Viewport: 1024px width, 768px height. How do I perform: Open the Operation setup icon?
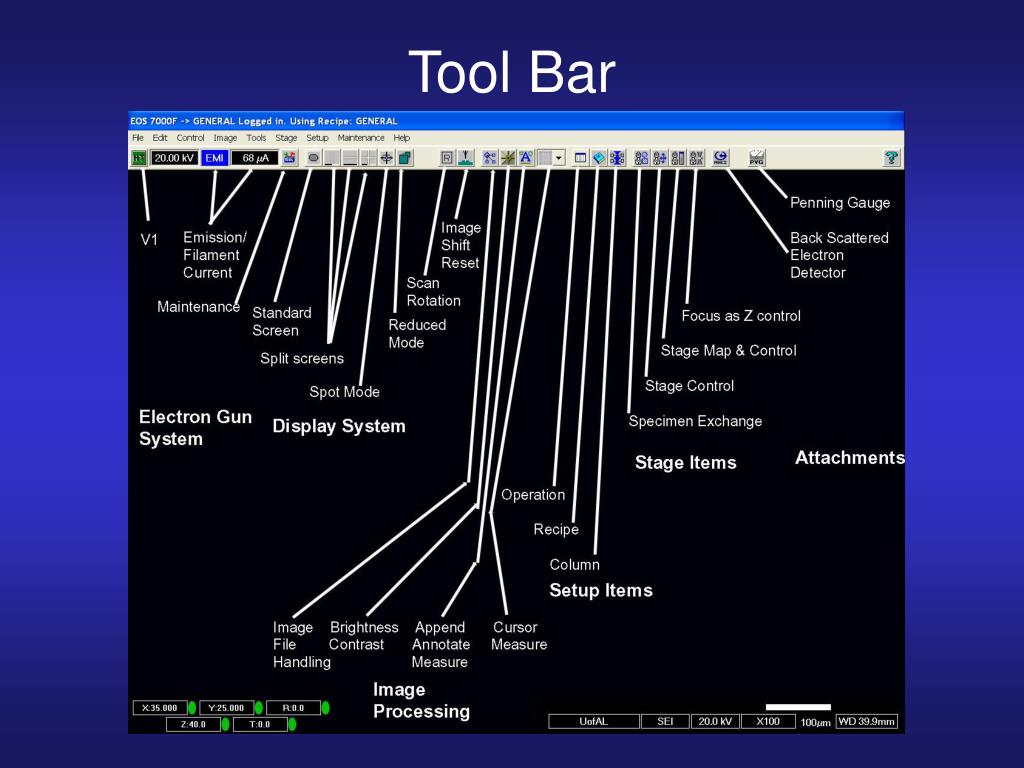pyautogui.click(x=580, y=158)
